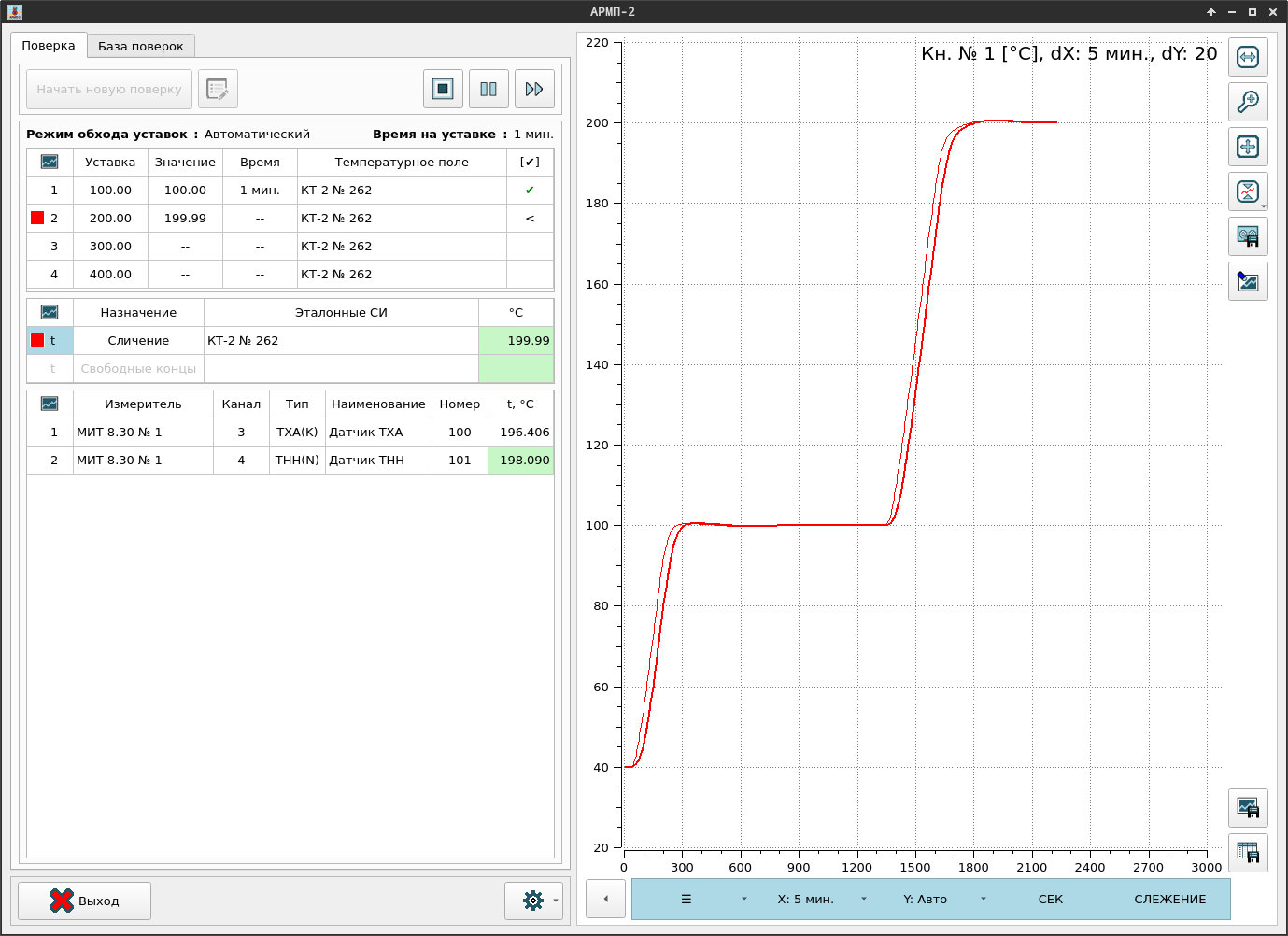Viewport: 1288px width, 936px height.
Task: Select the Поверка tab
Action: point(49,45)
